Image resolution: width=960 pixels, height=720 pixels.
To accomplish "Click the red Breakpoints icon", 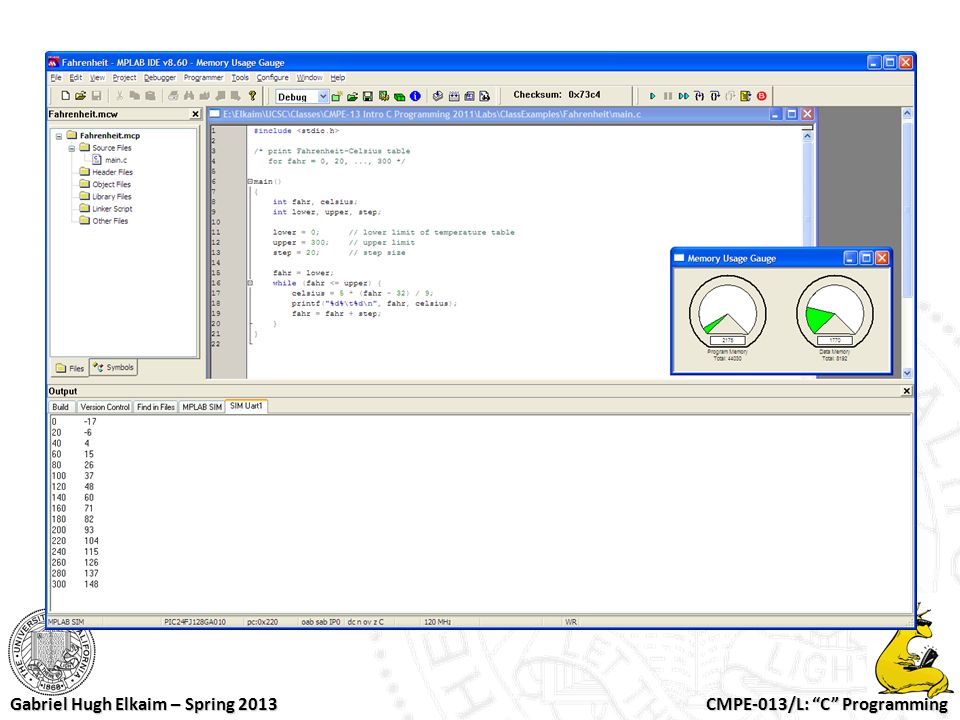I will click(762, 96).
